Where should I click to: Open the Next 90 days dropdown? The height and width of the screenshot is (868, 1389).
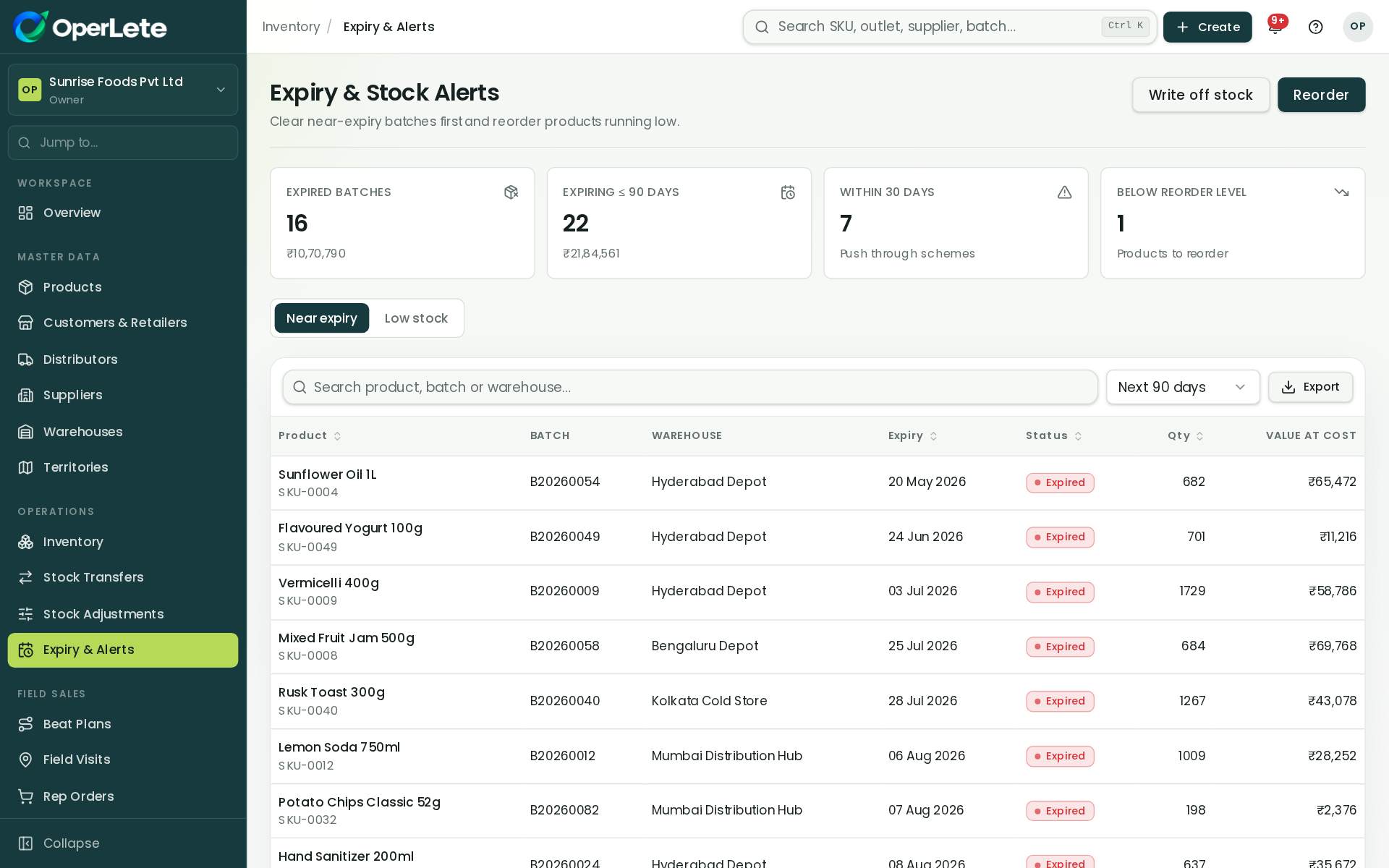click(x=1183, y=387)
